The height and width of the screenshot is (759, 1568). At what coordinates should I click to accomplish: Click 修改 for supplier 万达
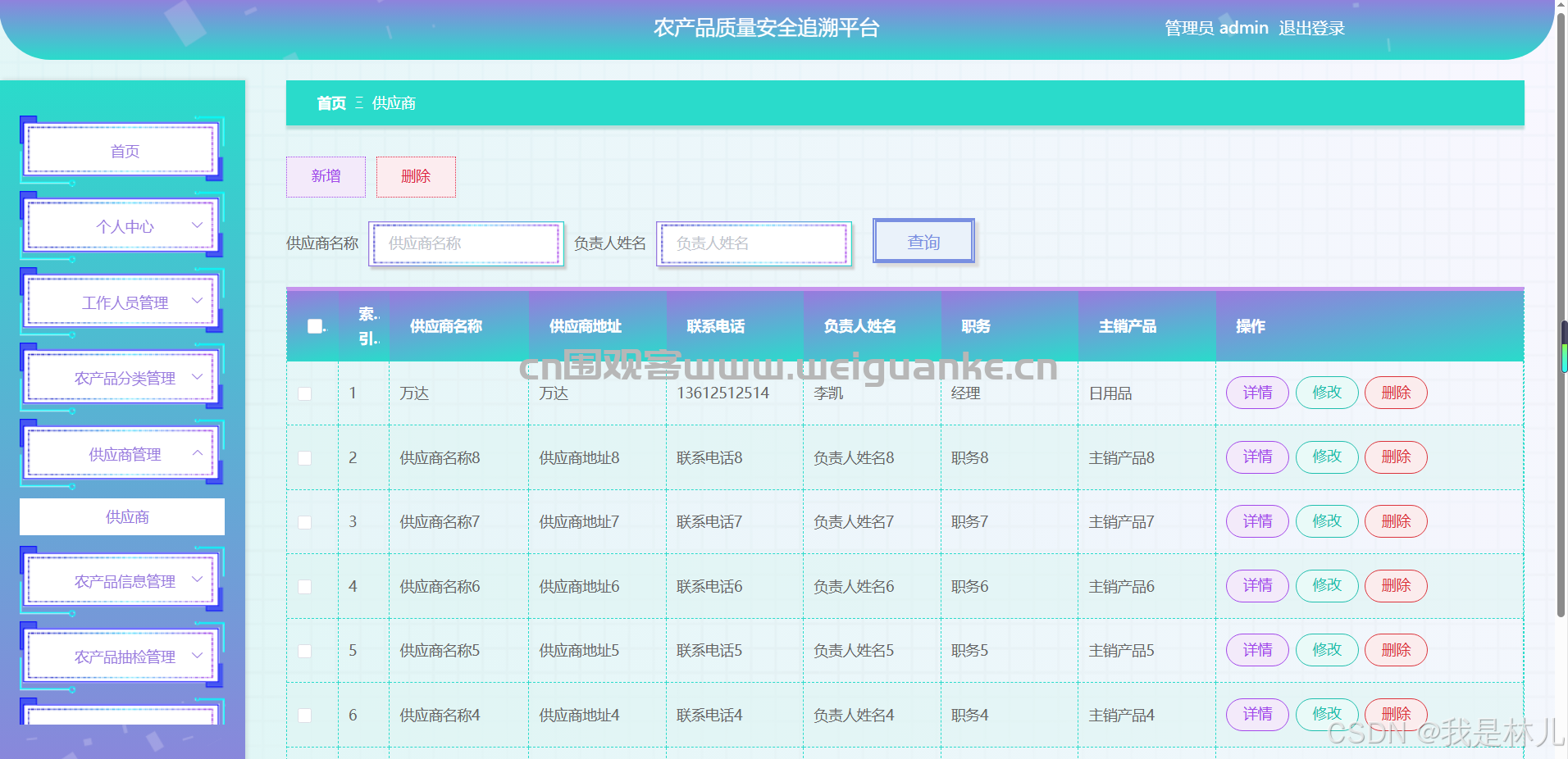(1327, 393)
